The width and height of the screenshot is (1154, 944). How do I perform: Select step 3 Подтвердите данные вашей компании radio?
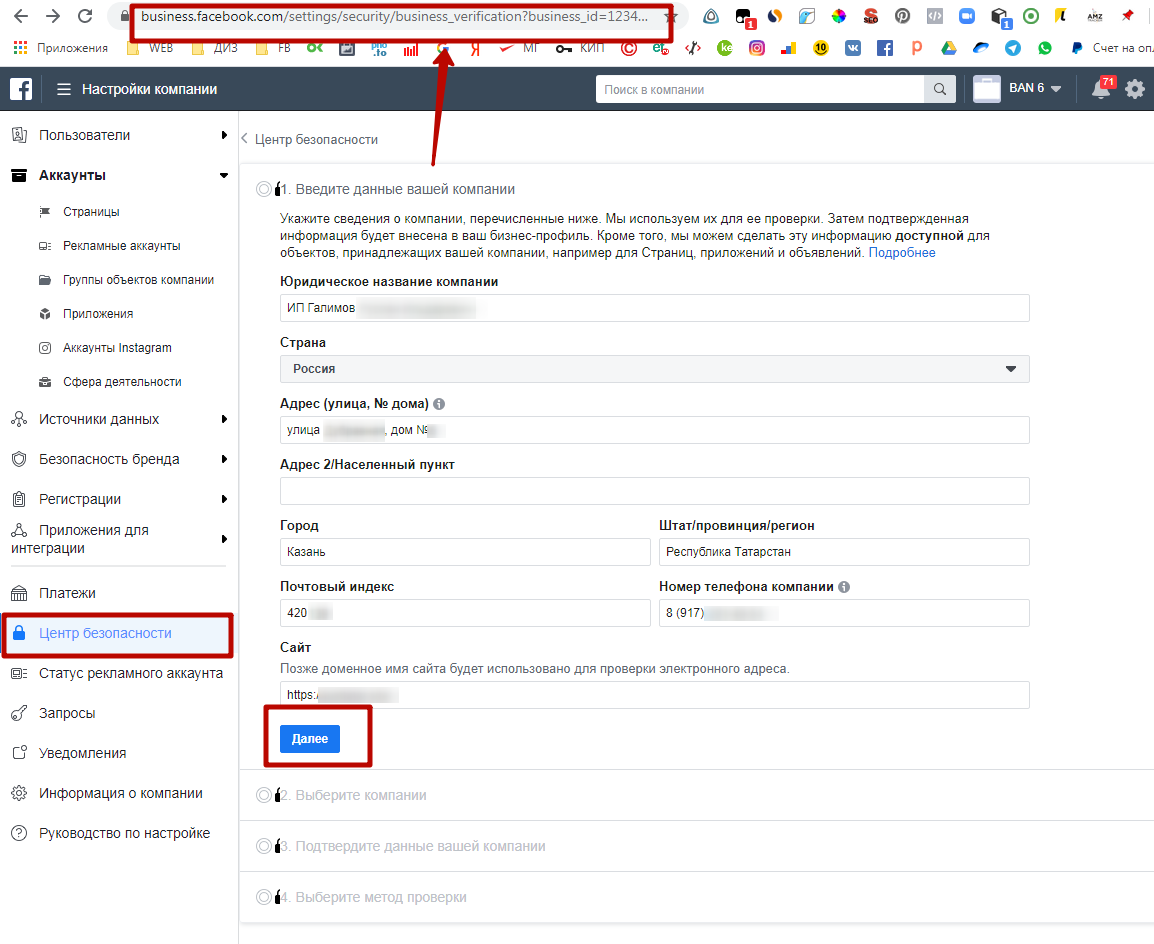click(264, 846)
